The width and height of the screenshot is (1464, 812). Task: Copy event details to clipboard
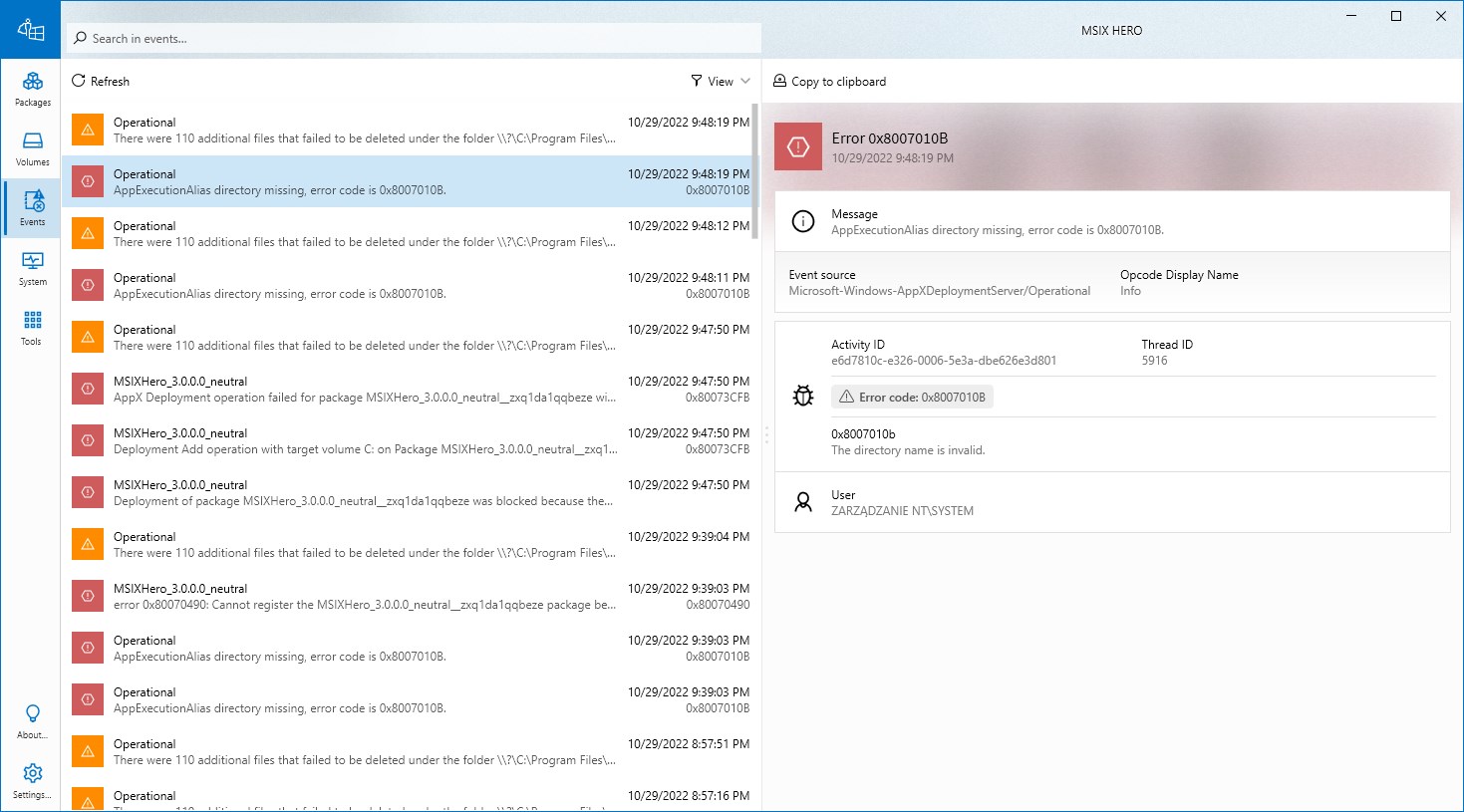pos(830,82)
